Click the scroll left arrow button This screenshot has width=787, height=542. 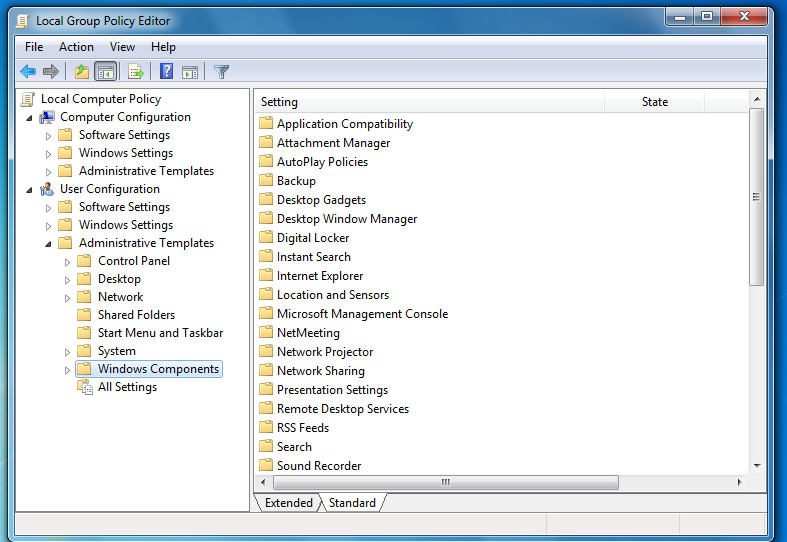coord(263,482)
